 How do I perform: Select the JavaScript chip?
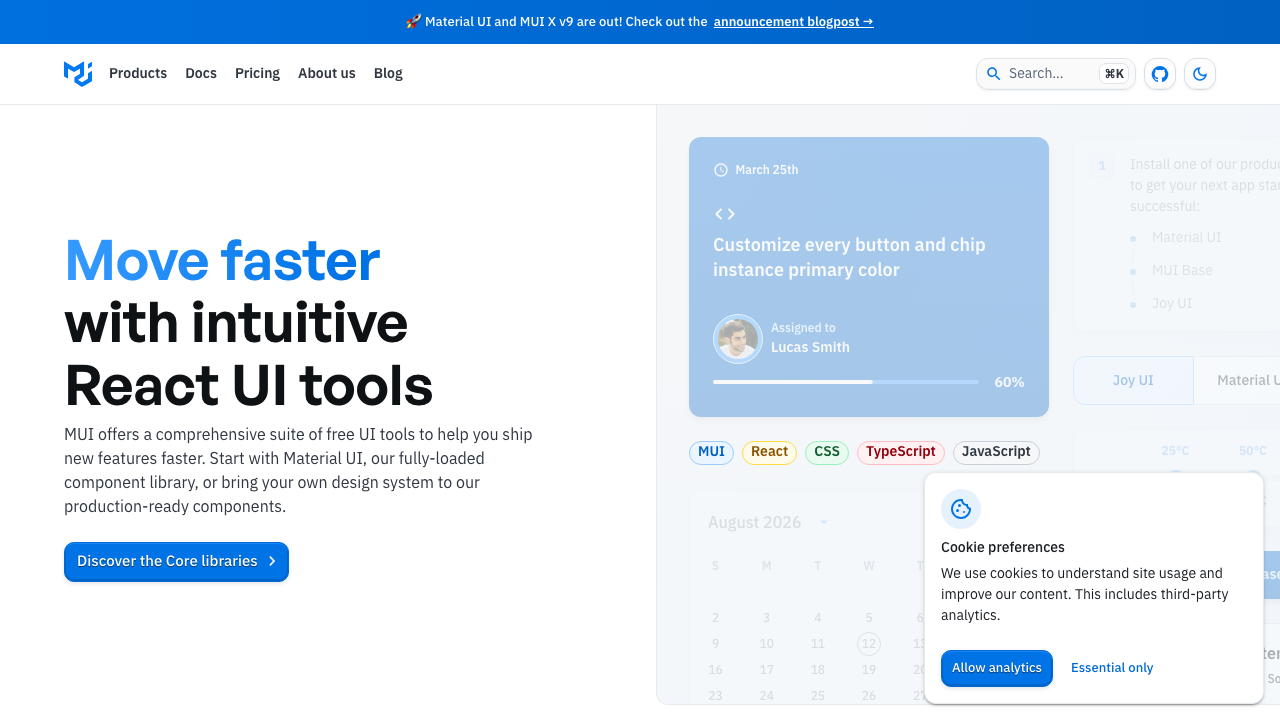click(996, 452)
